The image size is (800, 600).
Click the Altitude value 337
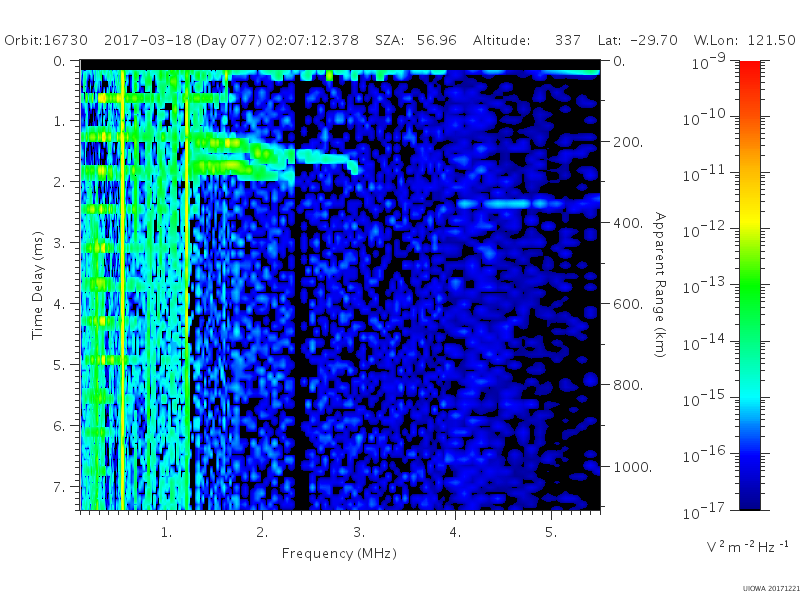tap(568, 40)
